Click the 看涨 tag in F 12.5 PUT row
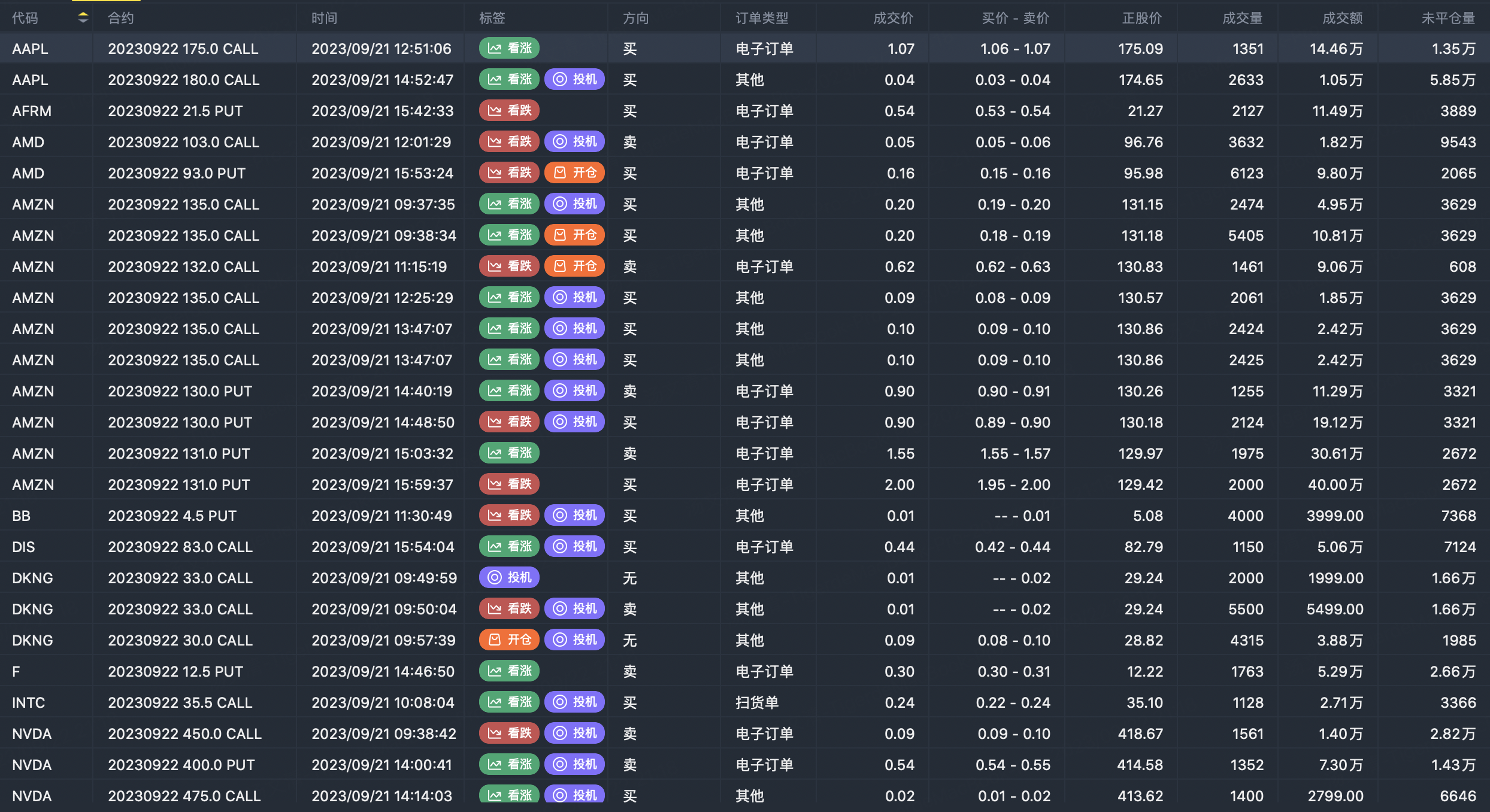 click(509, 671)
